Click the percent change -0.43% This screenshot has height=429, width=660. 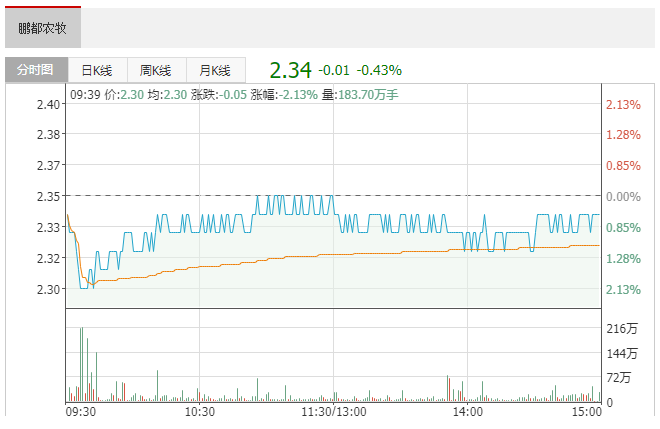click(x=379, y=70)
